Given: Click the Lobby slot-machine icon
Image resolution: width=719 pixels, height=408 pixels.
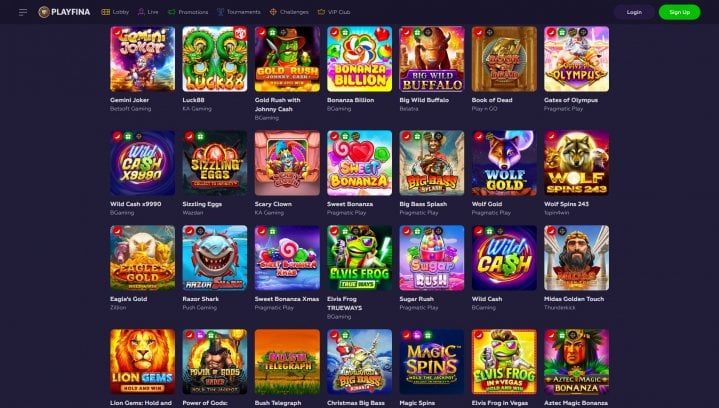Looking at the screenshot, I should point(105,12).
